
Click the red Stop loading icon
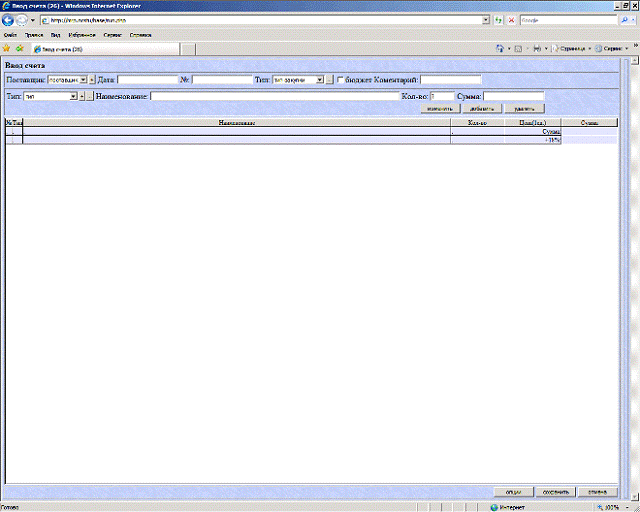(x=511, y=20)
